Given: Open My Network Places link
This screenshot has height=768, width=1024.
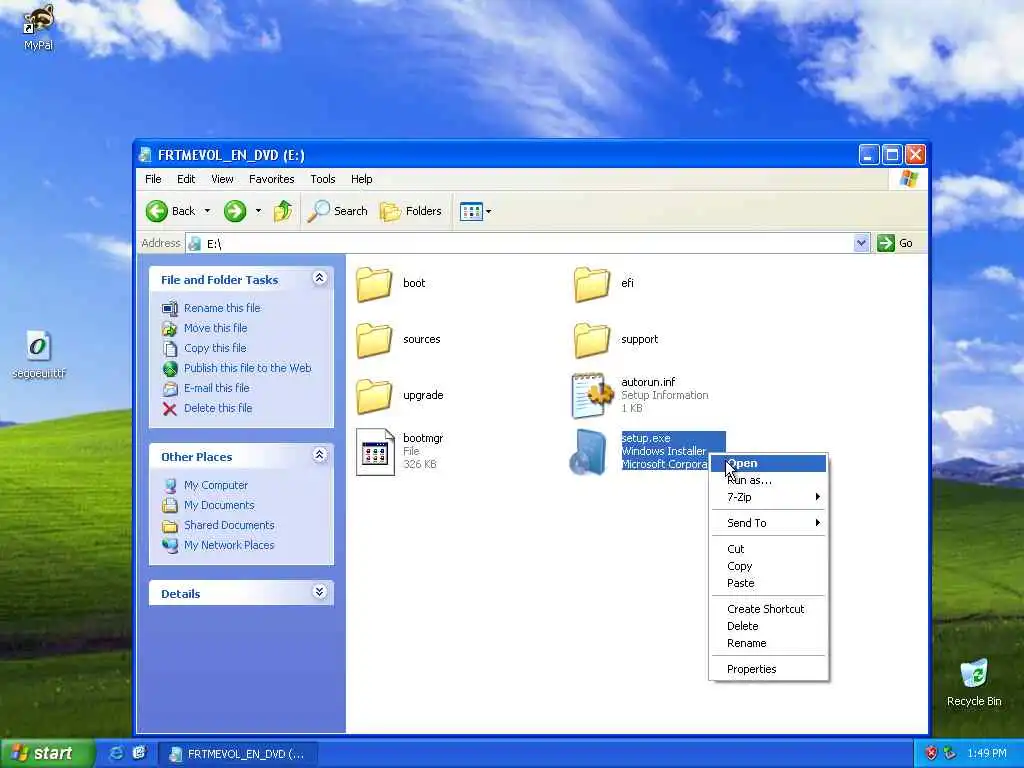Looking at the screenshot, I should pyautogui.click(x=229, y=545).
